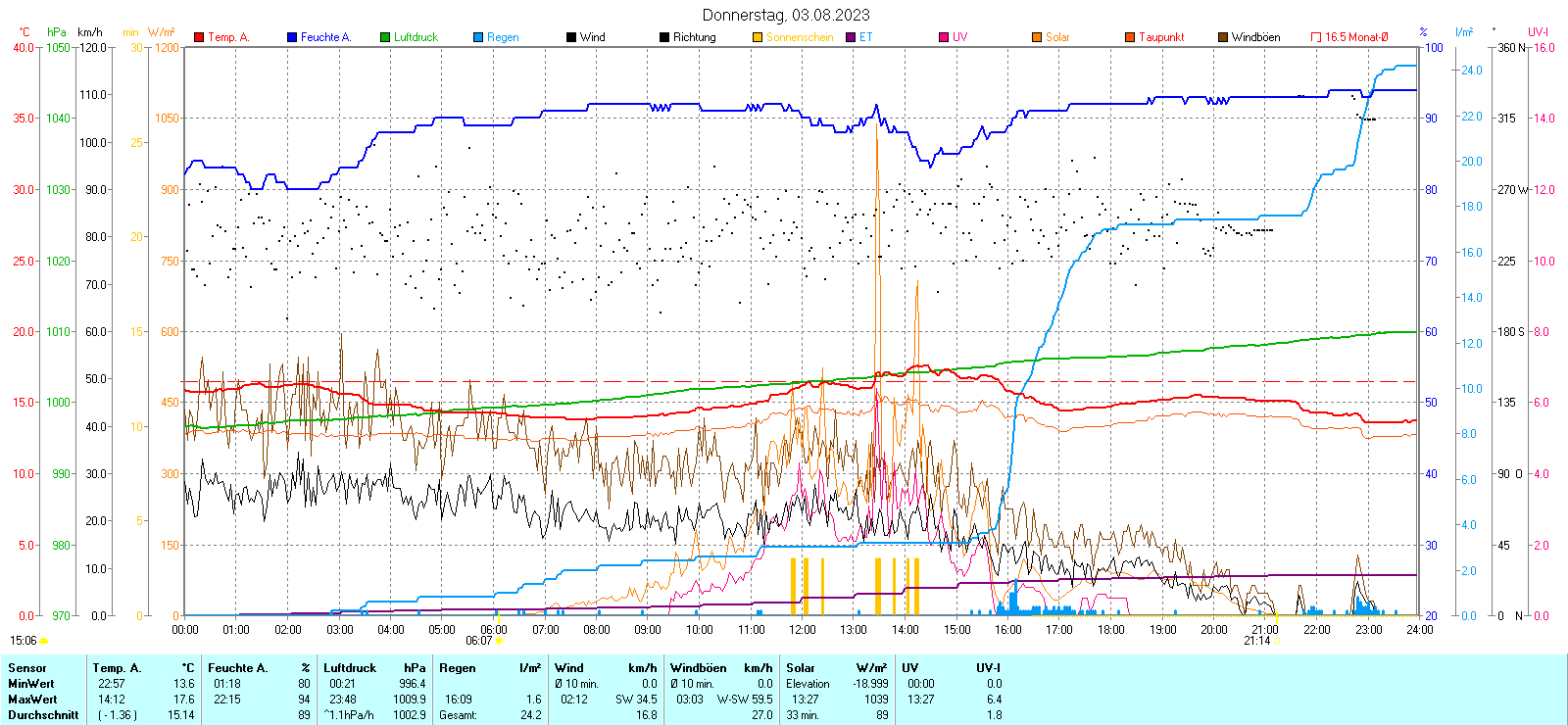Click the blue Feuchte A. legend square
Viewport: 1568px width, 725px height.
click(292, 37)
